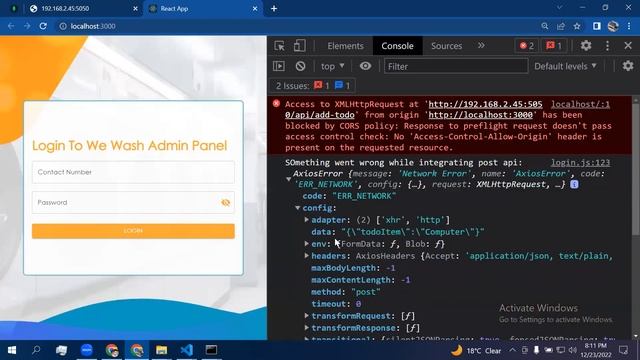Expand the transformResponse property

pyautogui.click(x=307, y=328)
